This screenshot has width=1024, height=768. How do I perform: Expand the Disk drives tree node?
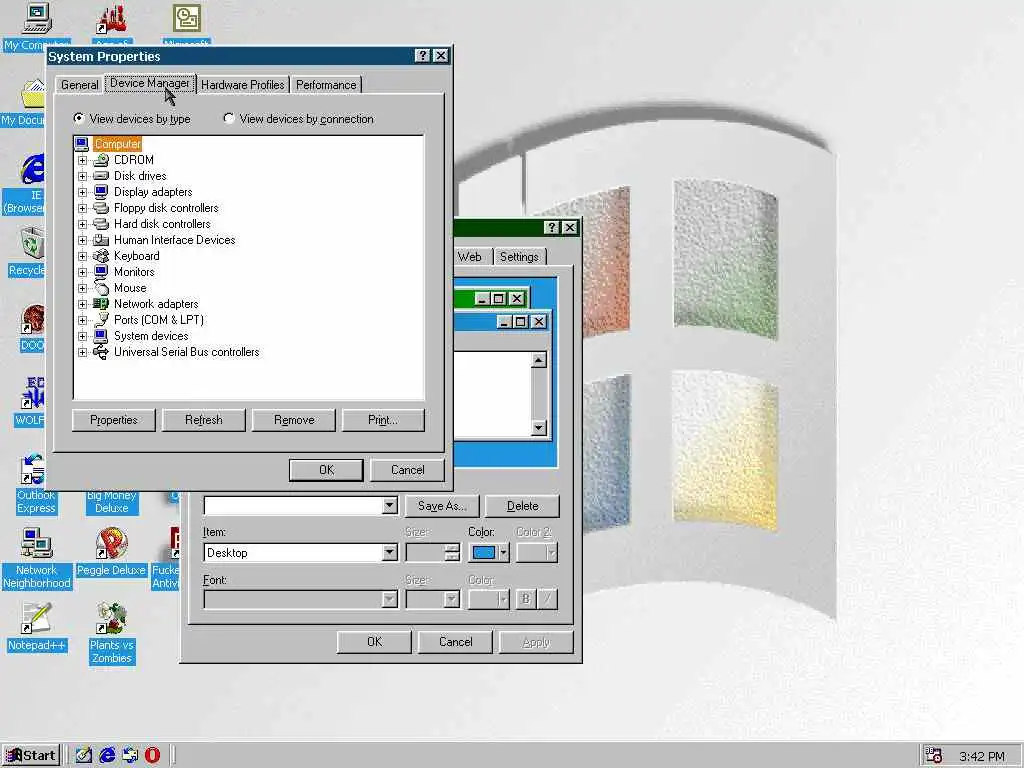(x=82, y=176)
